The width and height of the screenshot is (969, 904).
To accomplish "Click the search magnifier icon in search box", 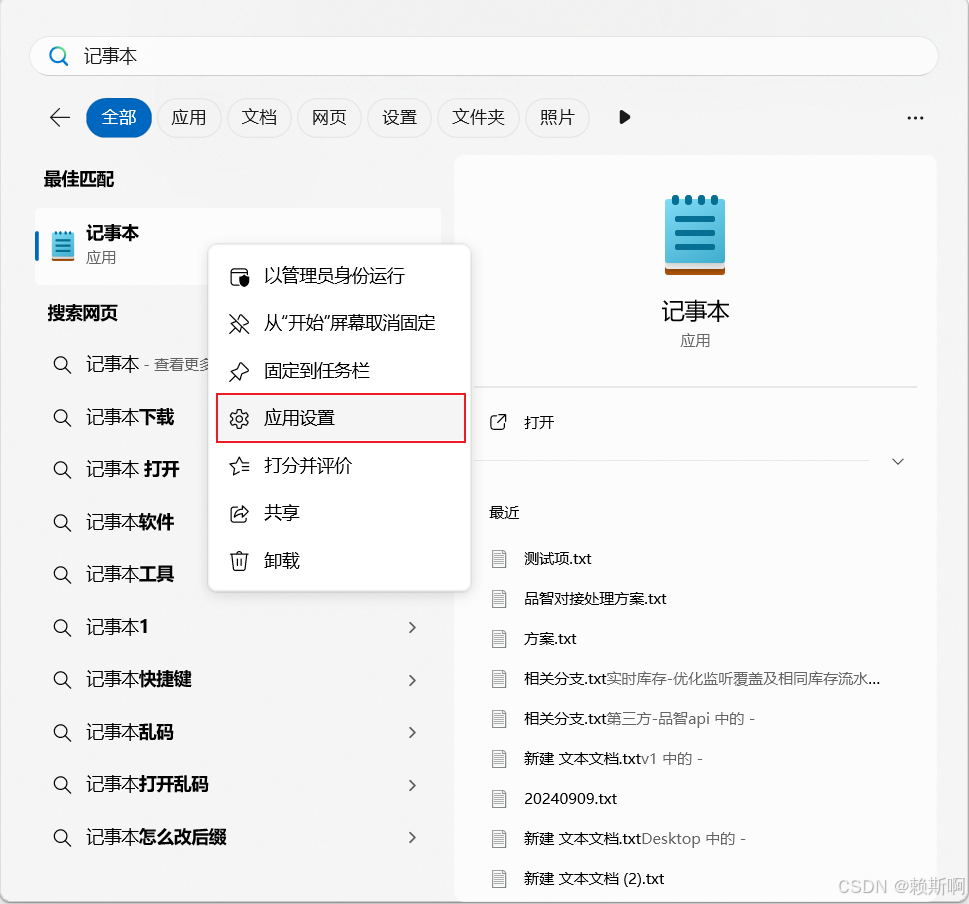I will 59,56.
